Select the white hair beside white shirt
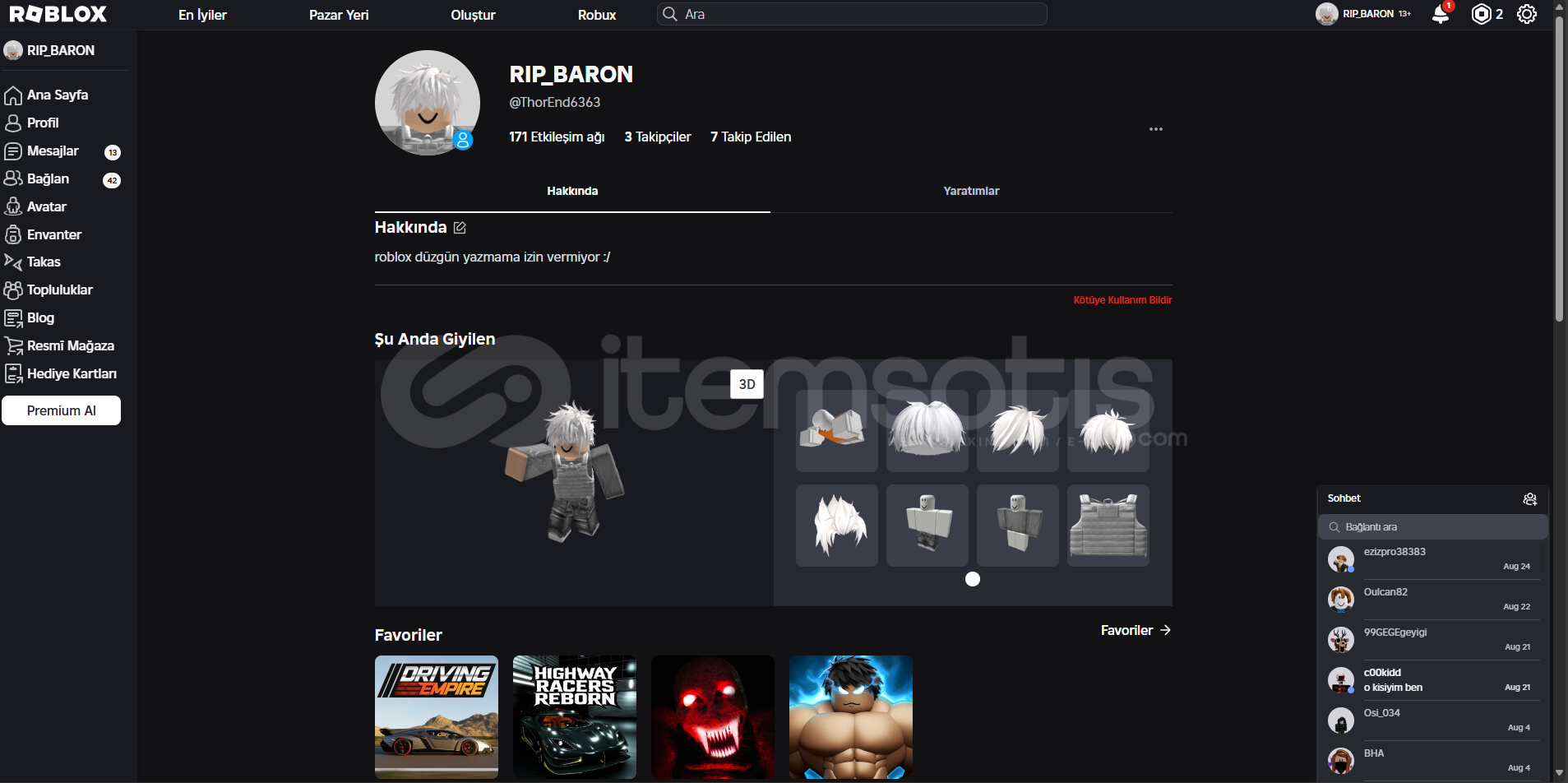Viewport: 1568px width, 783px height. pyautogui.click(x=837, y=526)
